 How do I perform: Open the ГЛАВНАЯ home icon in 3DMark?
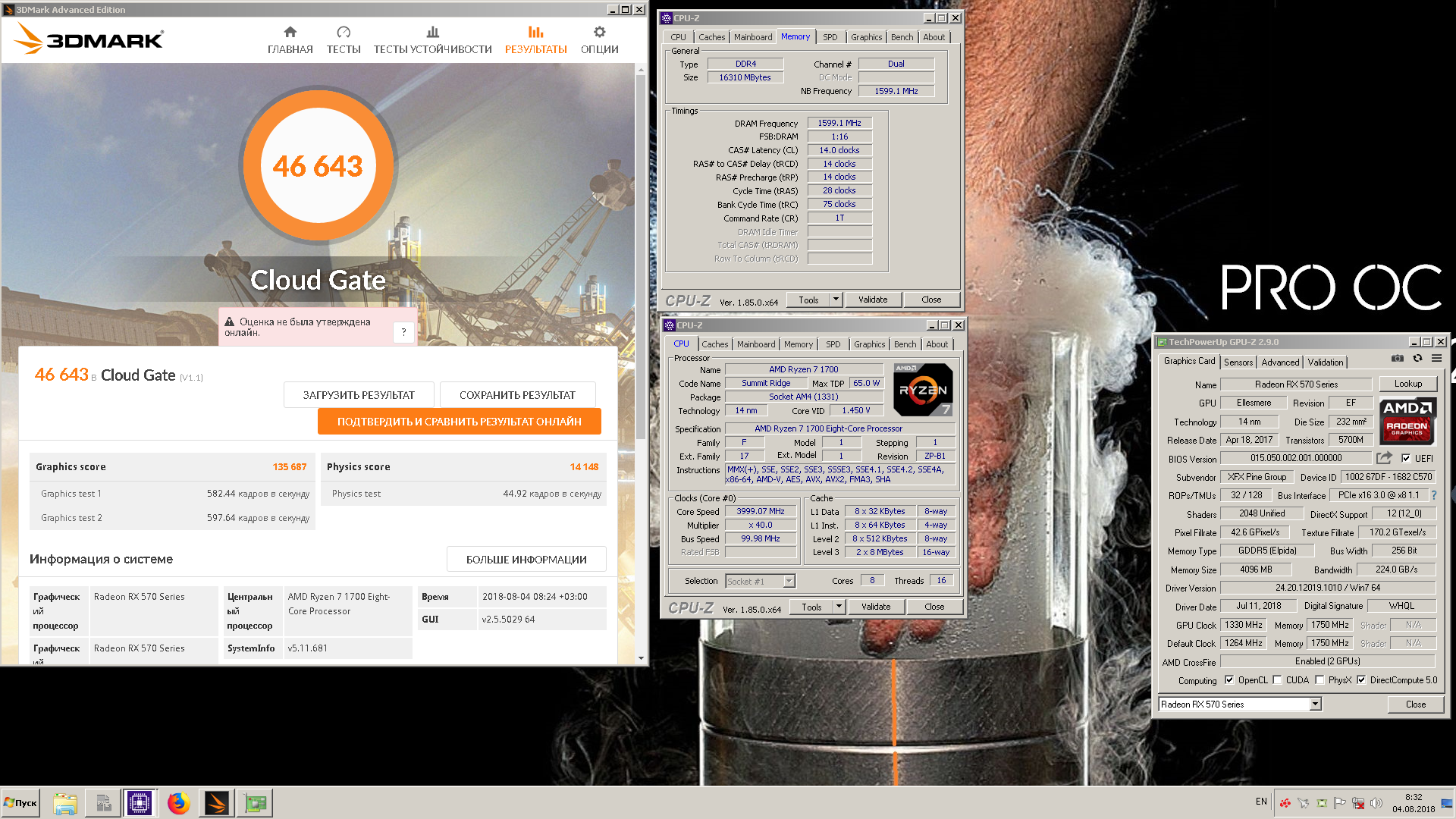point(290,32)
